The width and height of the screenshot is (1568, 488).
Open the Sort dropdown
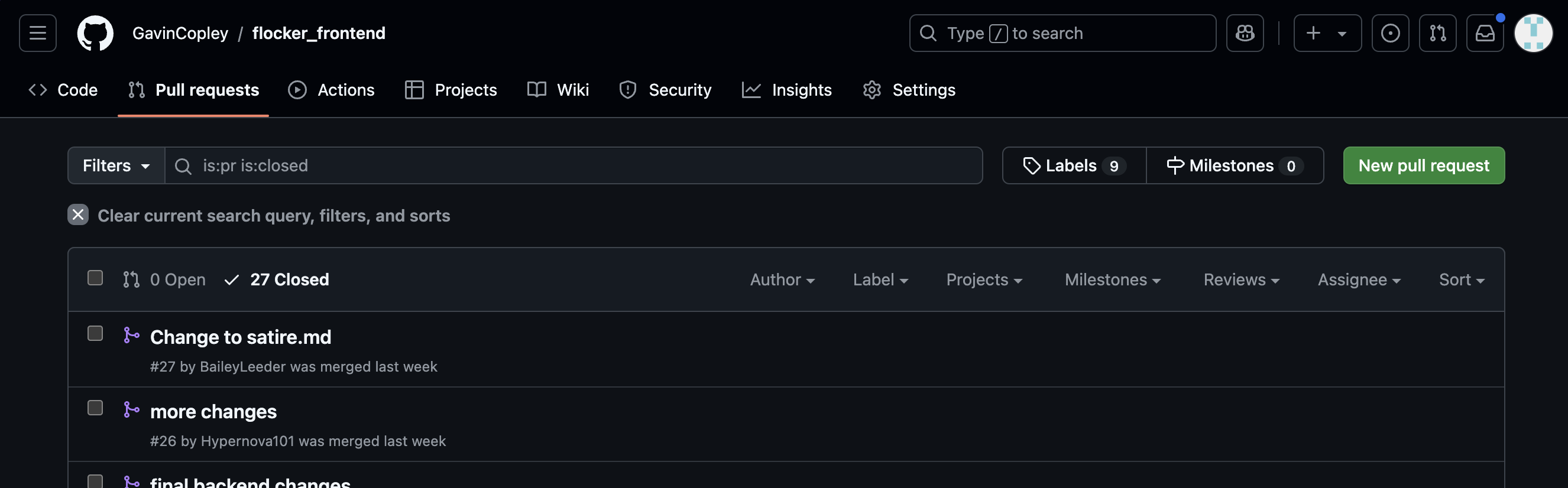point(1462,280)
